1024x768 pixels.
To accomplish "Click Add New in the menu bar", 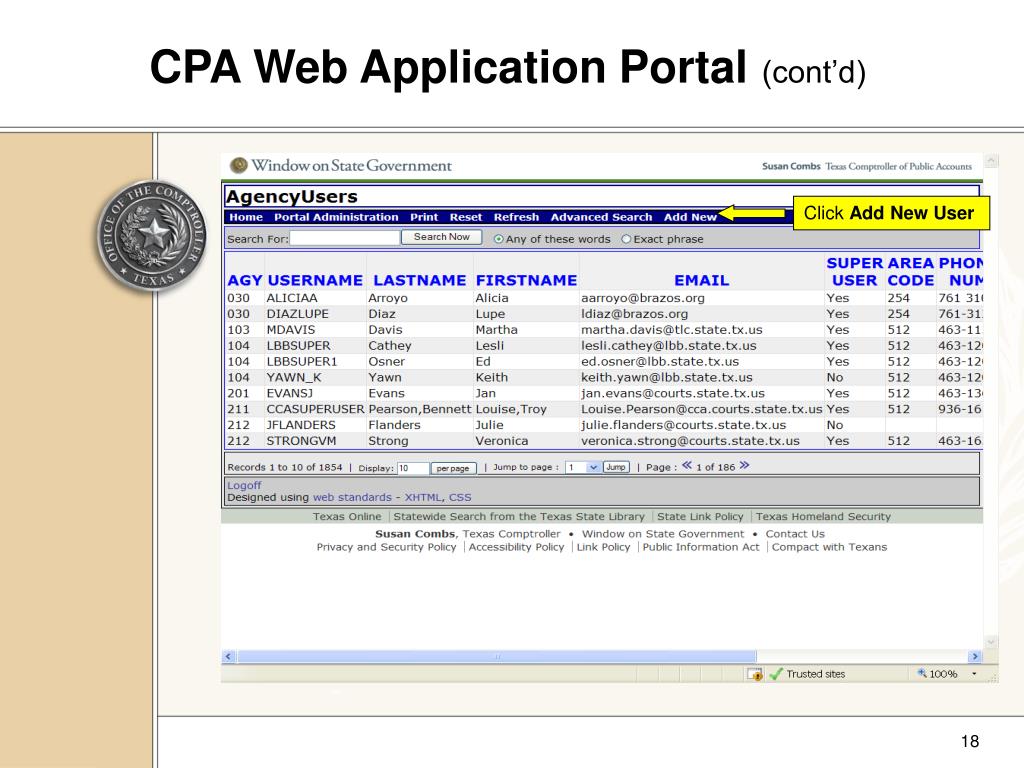I will (690, 217).
